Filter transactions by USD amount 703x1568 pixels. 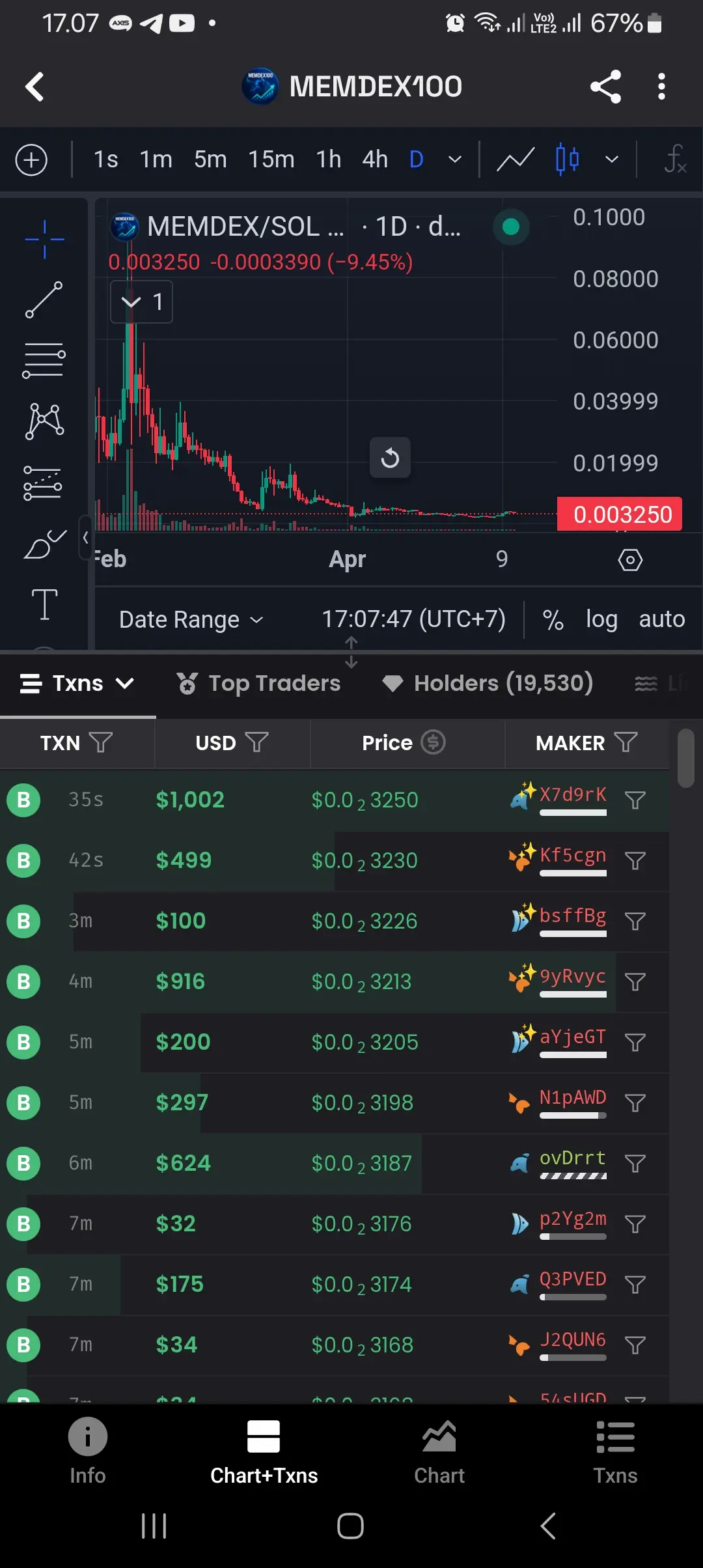tap(256, 742)
